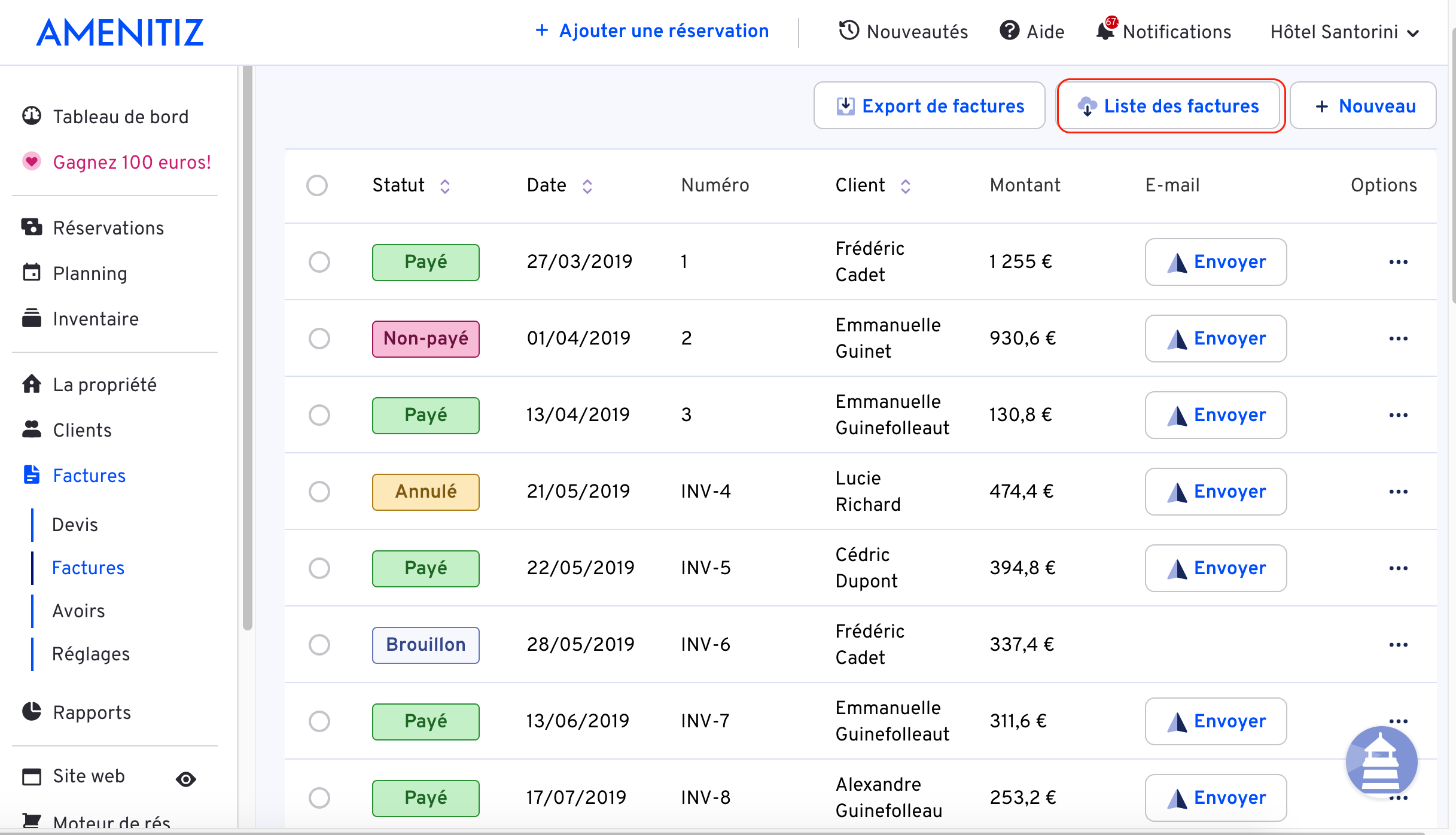Select the radio button for Alexandre Guinefolleau
Screen dimensions: 1456x835
319,797
